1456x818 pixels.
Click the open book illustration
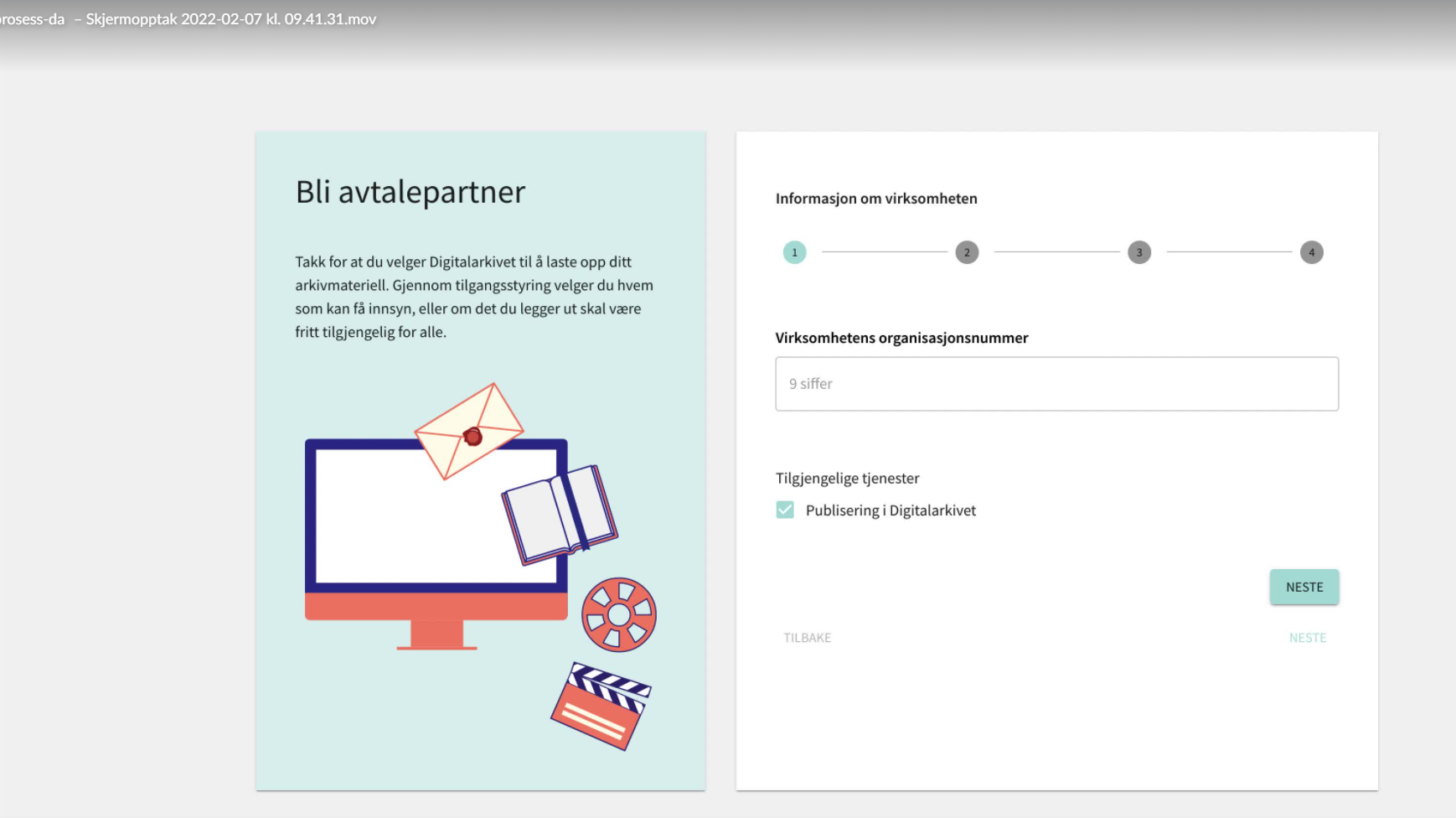click(x=560, y=515)
